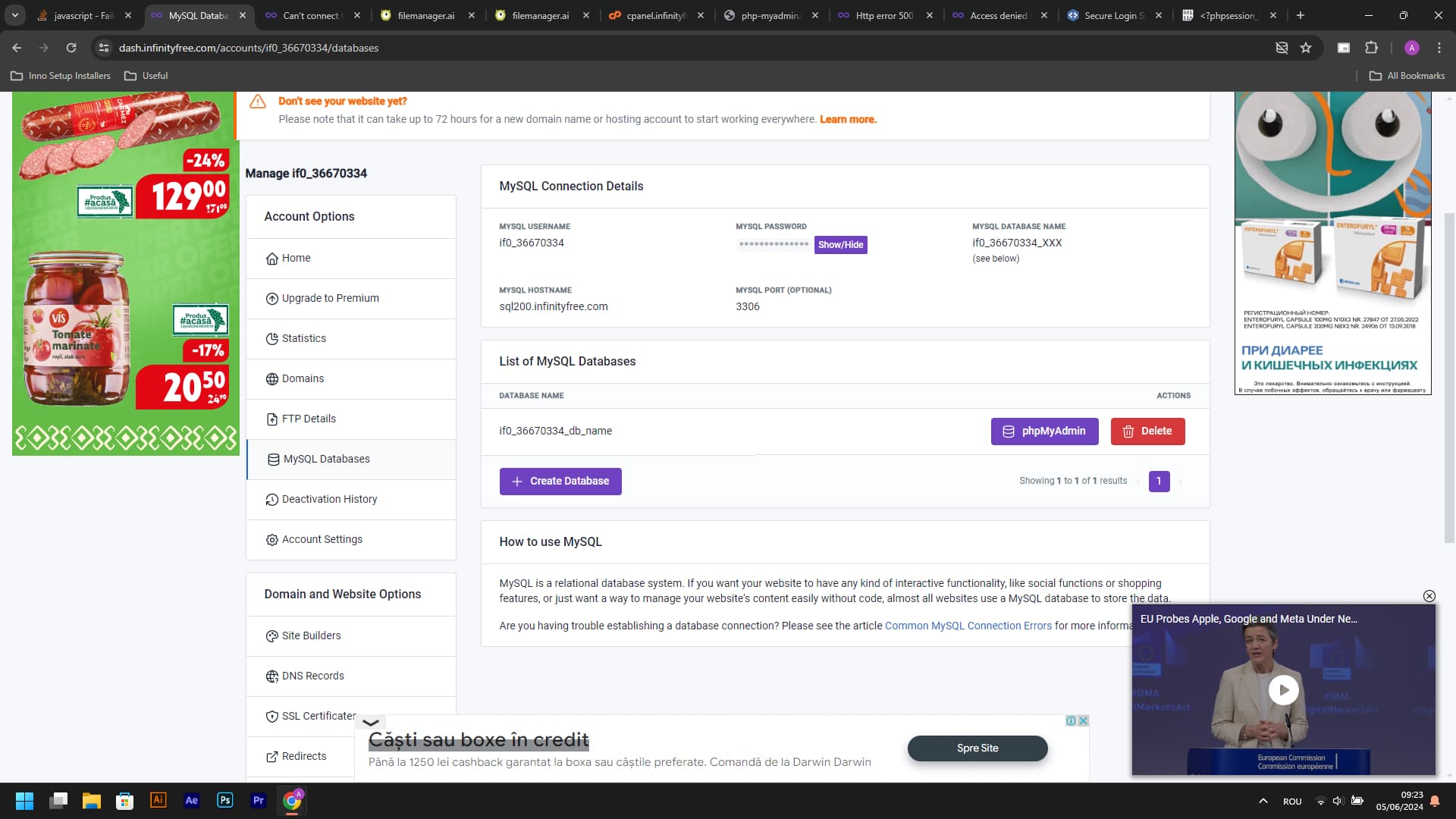This screenshot has width=1456, height=819.
Task: Launch Adobe Illustrator from taskbar
Action: [x=158, y=801]
